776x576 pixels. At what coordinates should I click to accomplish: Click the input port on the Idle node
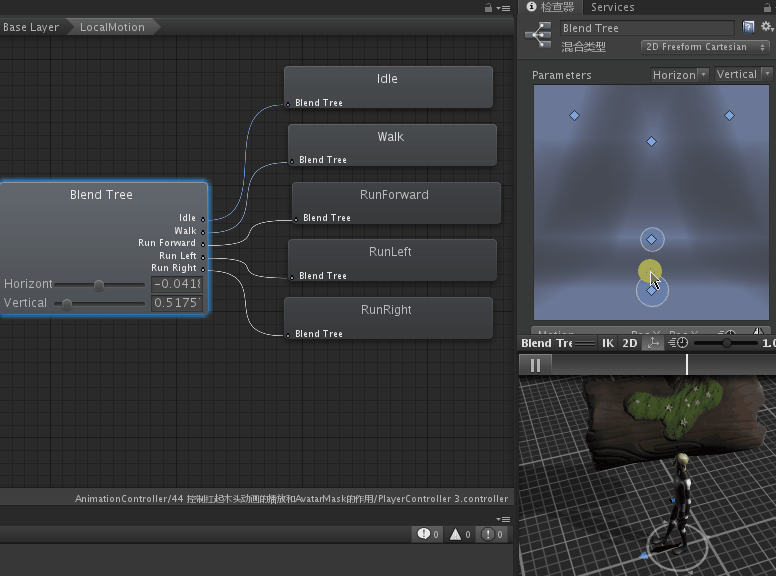[288, 104]
